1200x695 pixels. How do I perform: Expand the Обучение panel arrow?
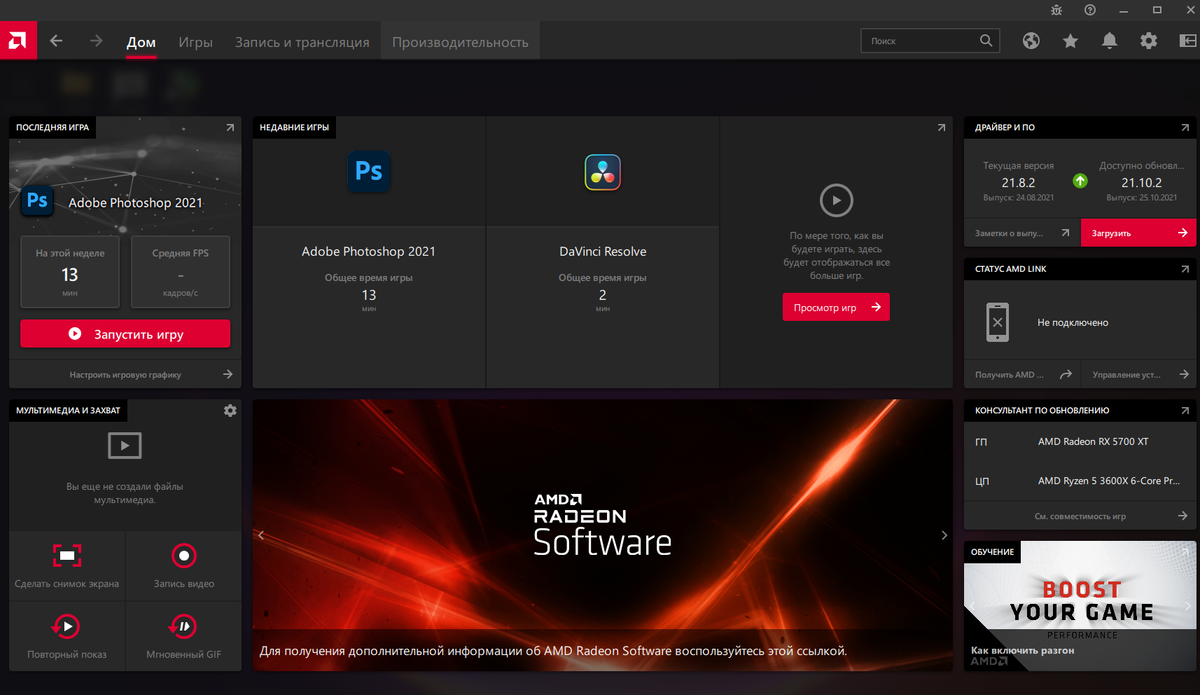pos(1184,552)
